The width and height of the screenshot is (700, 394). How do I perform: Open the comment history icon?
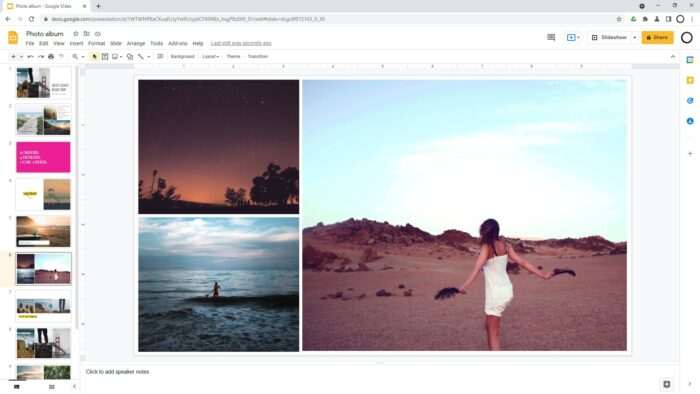551,37
